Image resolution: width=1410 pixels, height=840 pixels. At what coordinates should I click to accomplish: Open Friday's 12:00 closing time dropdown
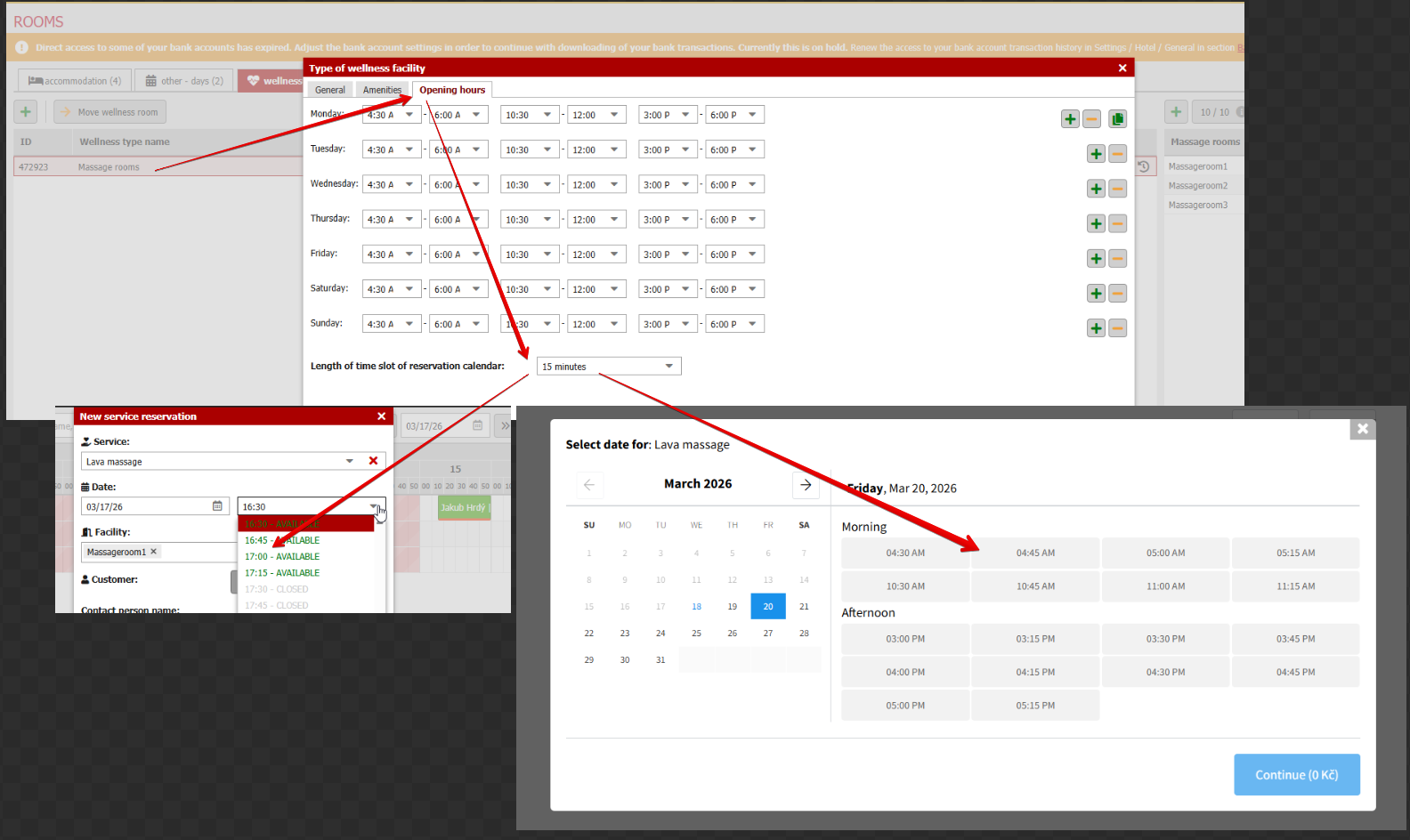point(596,254)
